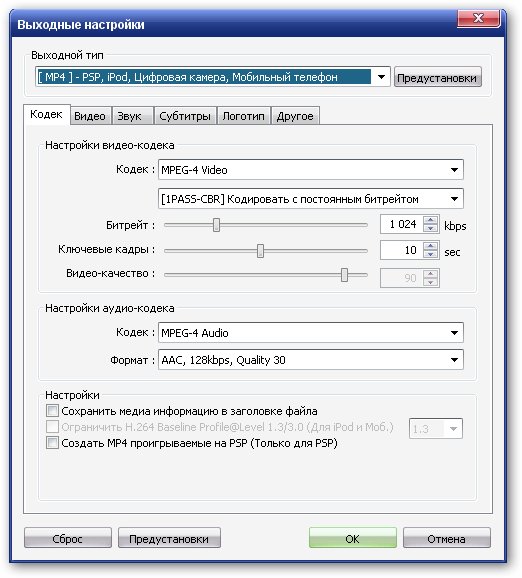Open the Звук tab
Image resolution: width=522 pixels, height=578 pixels.
(x=130, y=116)
